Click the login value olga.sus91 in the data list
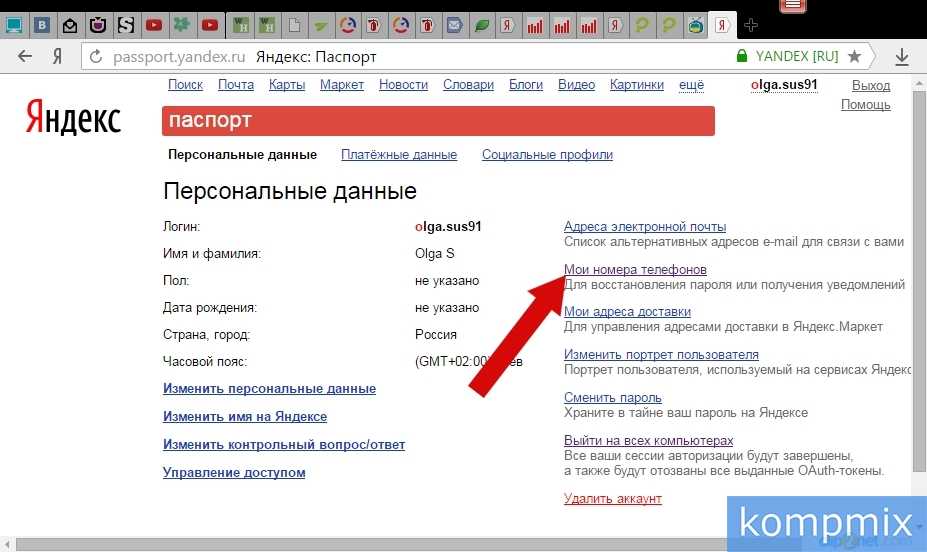Viewport: 927px width, 552px height. point(448,226)
